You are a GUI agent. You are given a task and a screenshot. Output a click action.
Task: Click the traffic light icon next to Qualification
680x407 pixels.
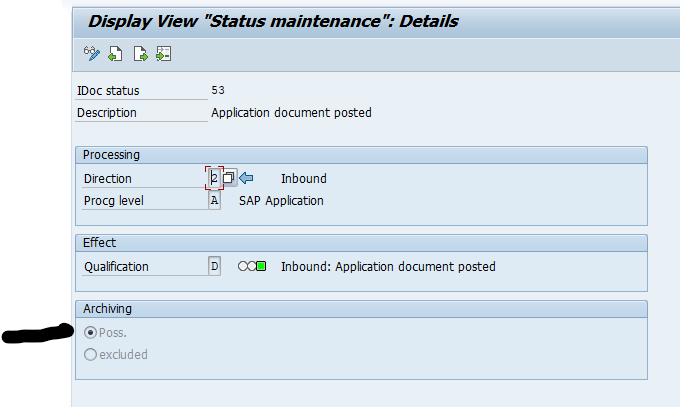252,267
